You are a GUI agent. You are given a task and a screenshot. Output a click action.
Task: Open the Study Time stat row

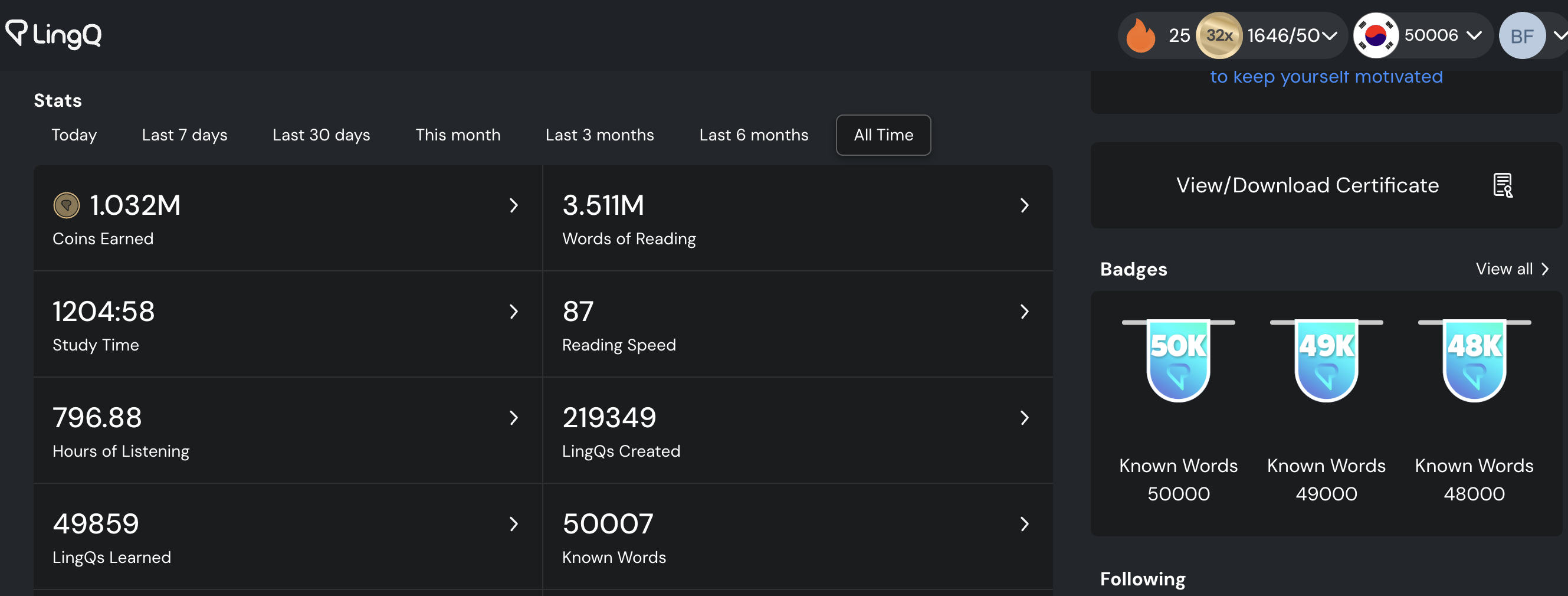point(287,324)
